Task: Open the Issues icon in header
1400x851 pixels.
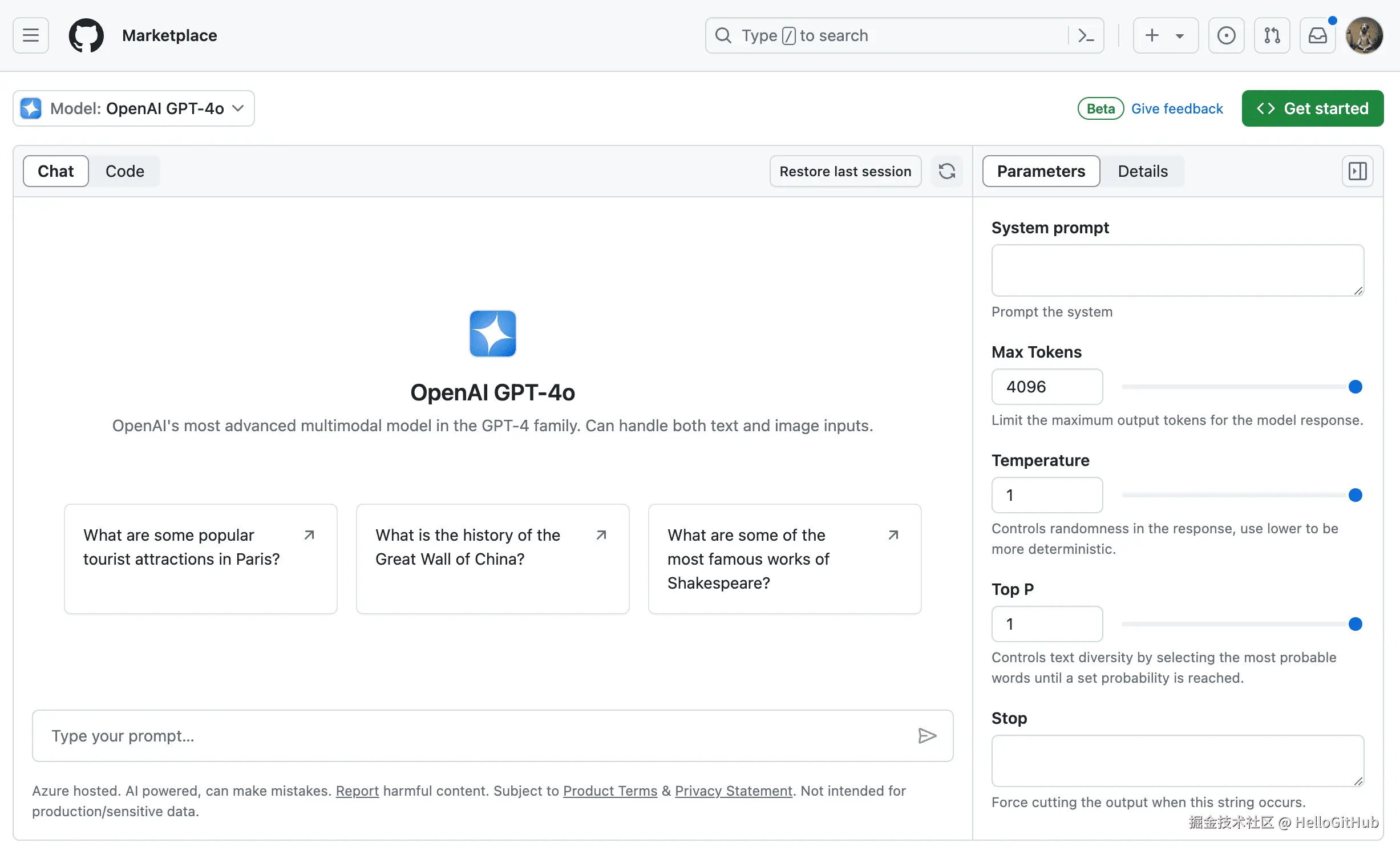Action: [1226, 35]
